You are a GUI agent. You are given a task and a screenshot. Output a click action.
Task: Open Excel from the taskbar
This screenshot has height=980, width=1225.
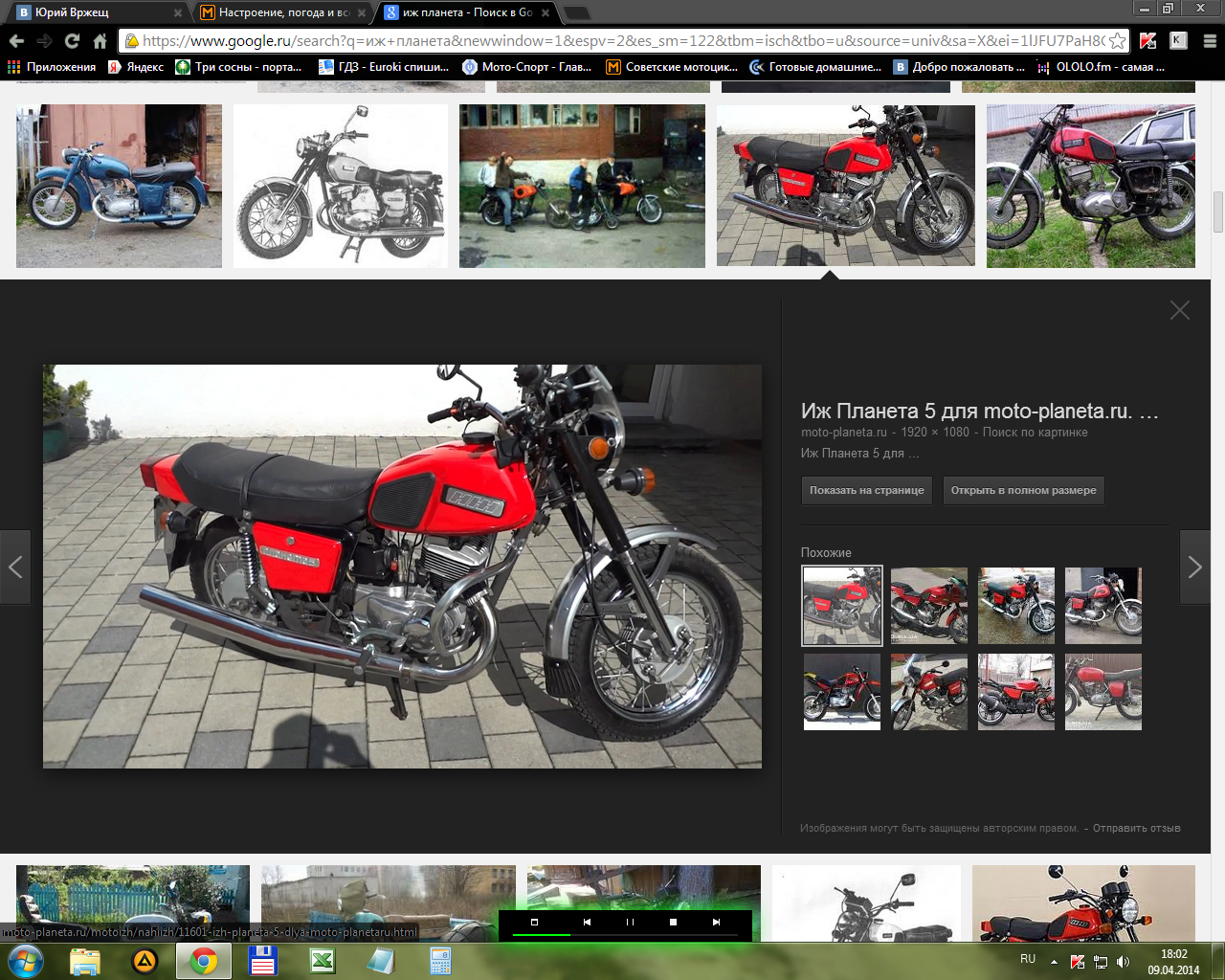[323, 960]
